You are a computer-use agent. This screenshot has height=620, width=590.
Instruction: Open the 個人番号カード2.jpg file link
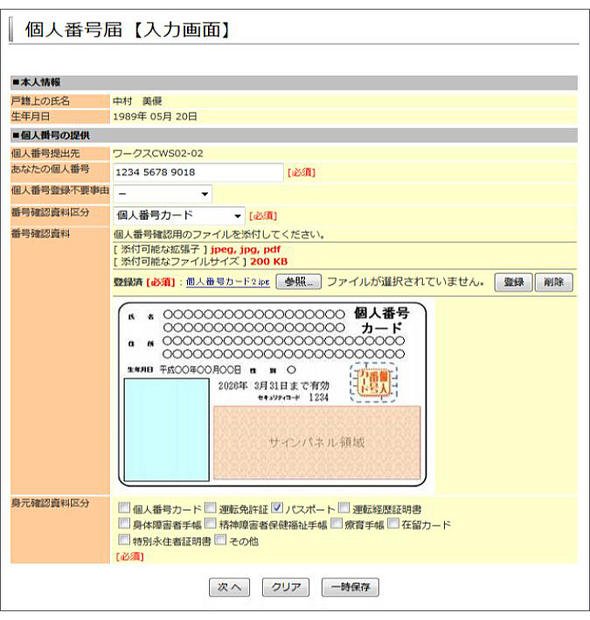click(228, 282)
